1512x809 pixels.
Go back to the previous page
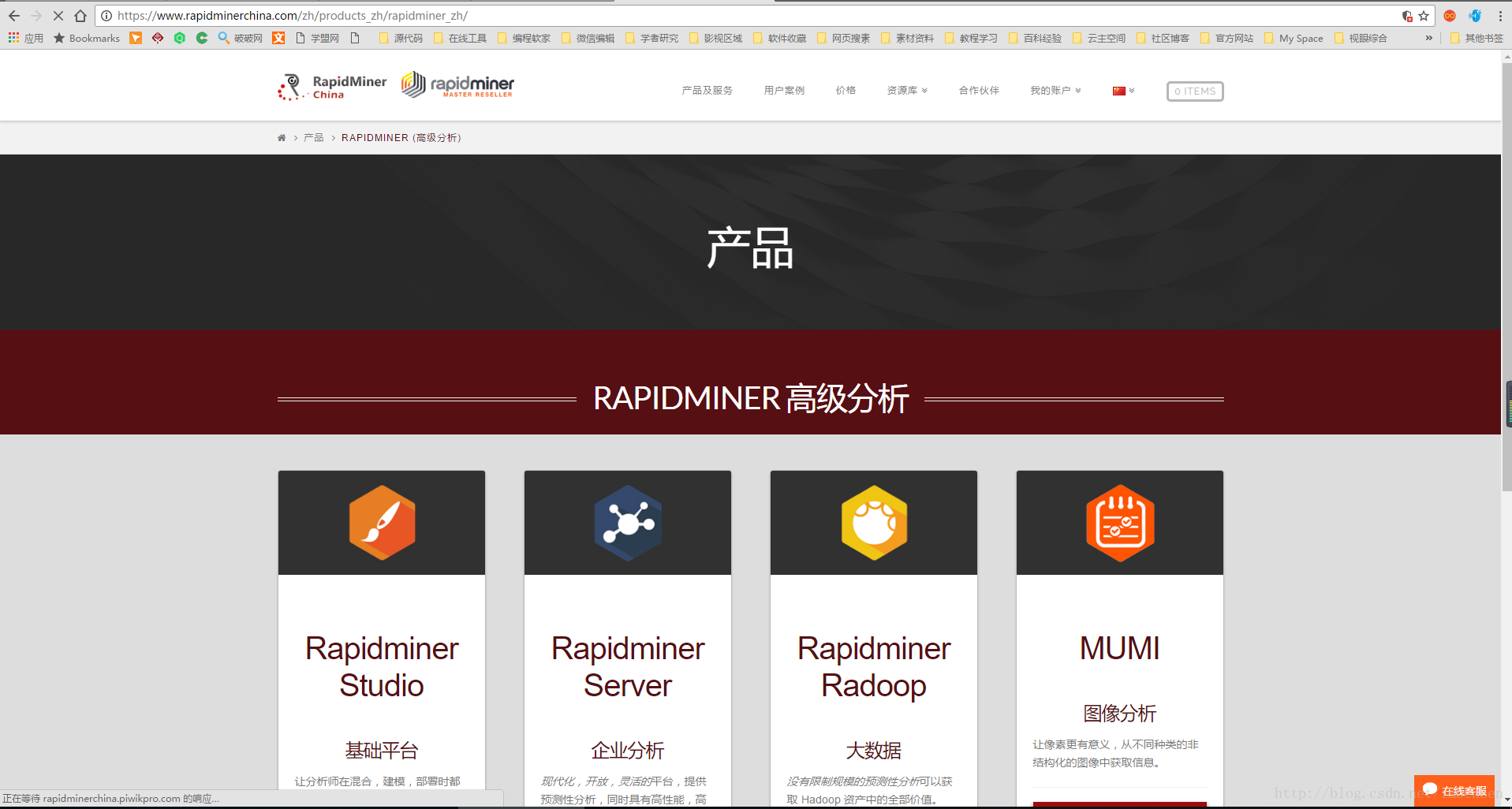pyautogui.click(x=14, y=16)
